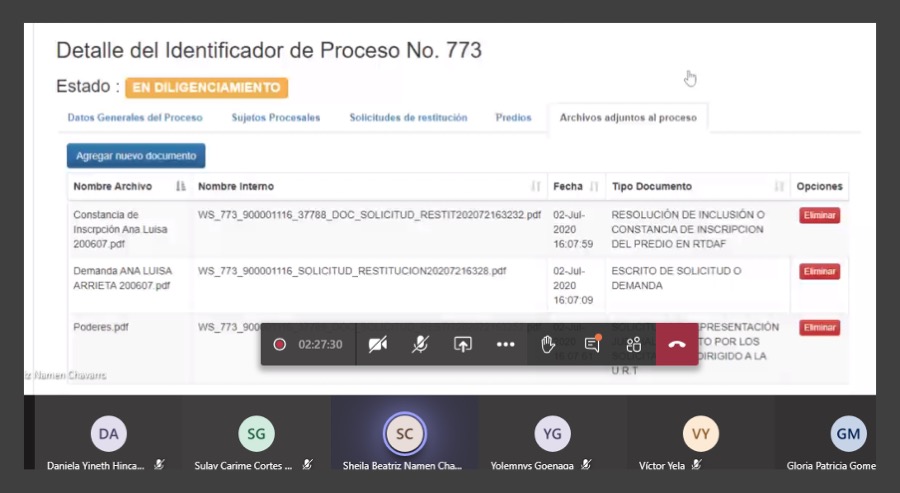Click the red recording indicator
The image size is (900, 493).
(280, 344)
